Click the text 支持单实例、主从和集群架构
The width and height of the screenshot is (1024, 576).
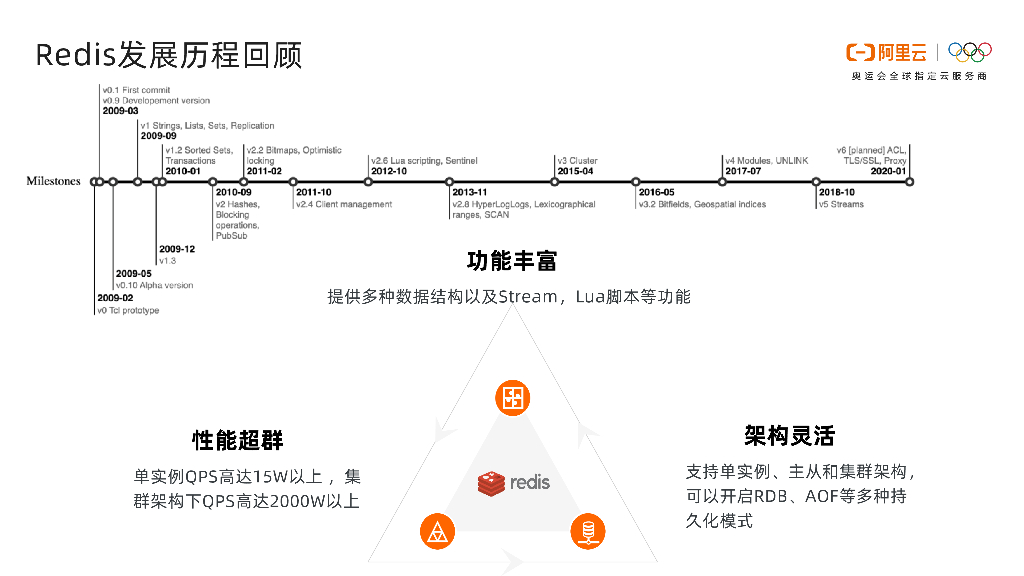796,472
